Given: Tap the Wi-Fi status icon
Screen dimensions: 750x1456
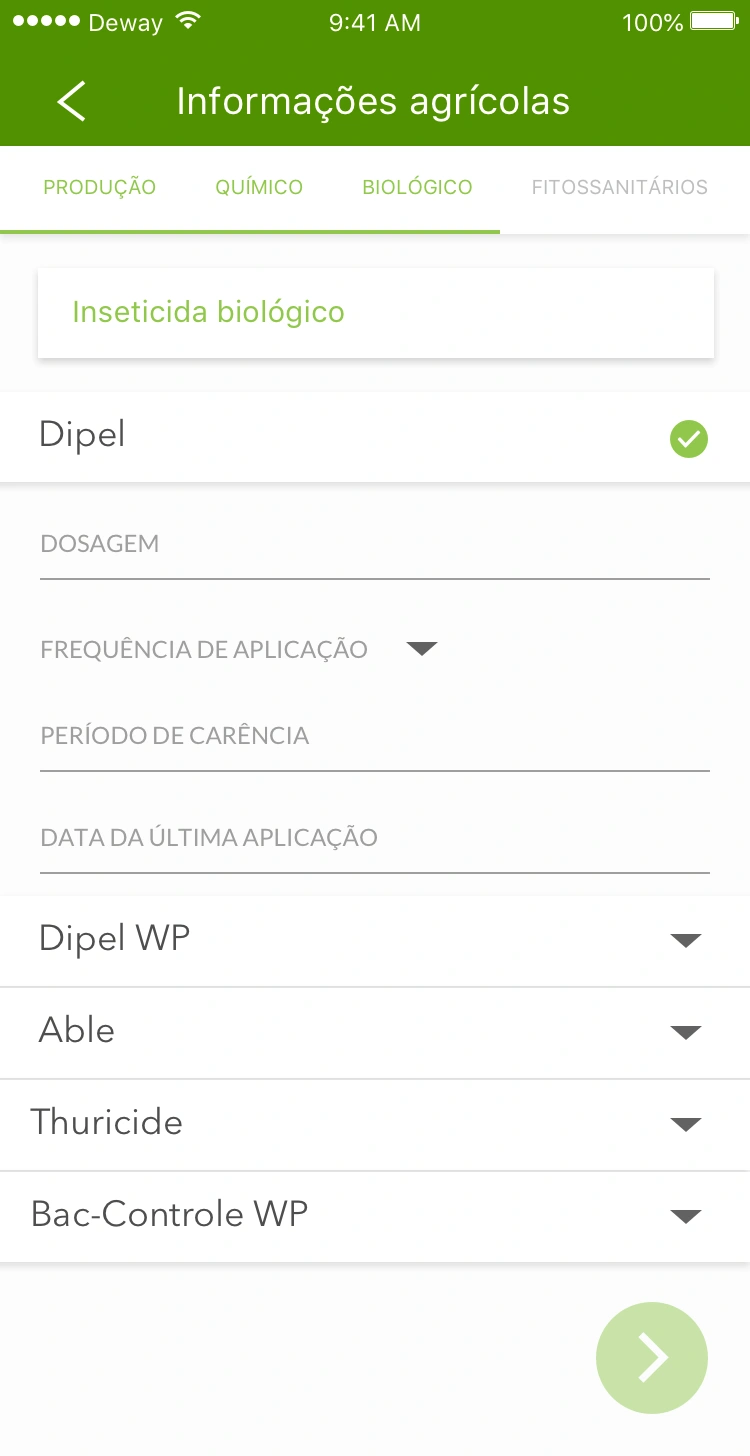Looking at the screenshot, I should (186, 22).
